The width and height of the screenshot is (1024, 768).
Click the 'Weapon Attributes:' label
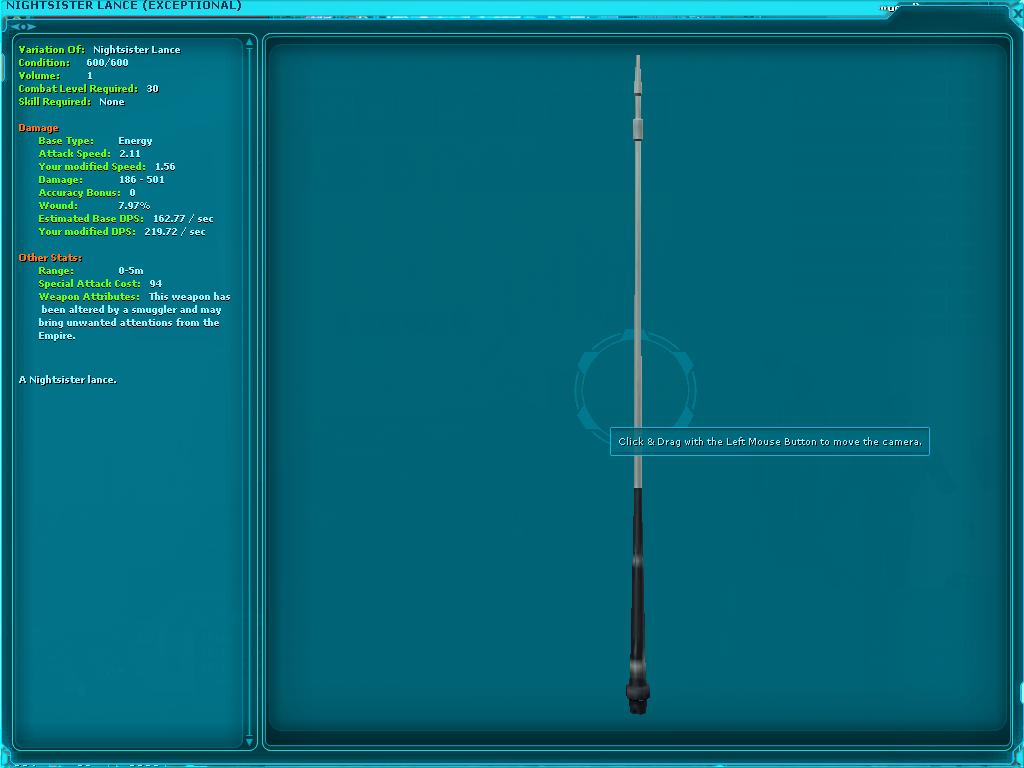pyautogui.click(x=89, y=296)
